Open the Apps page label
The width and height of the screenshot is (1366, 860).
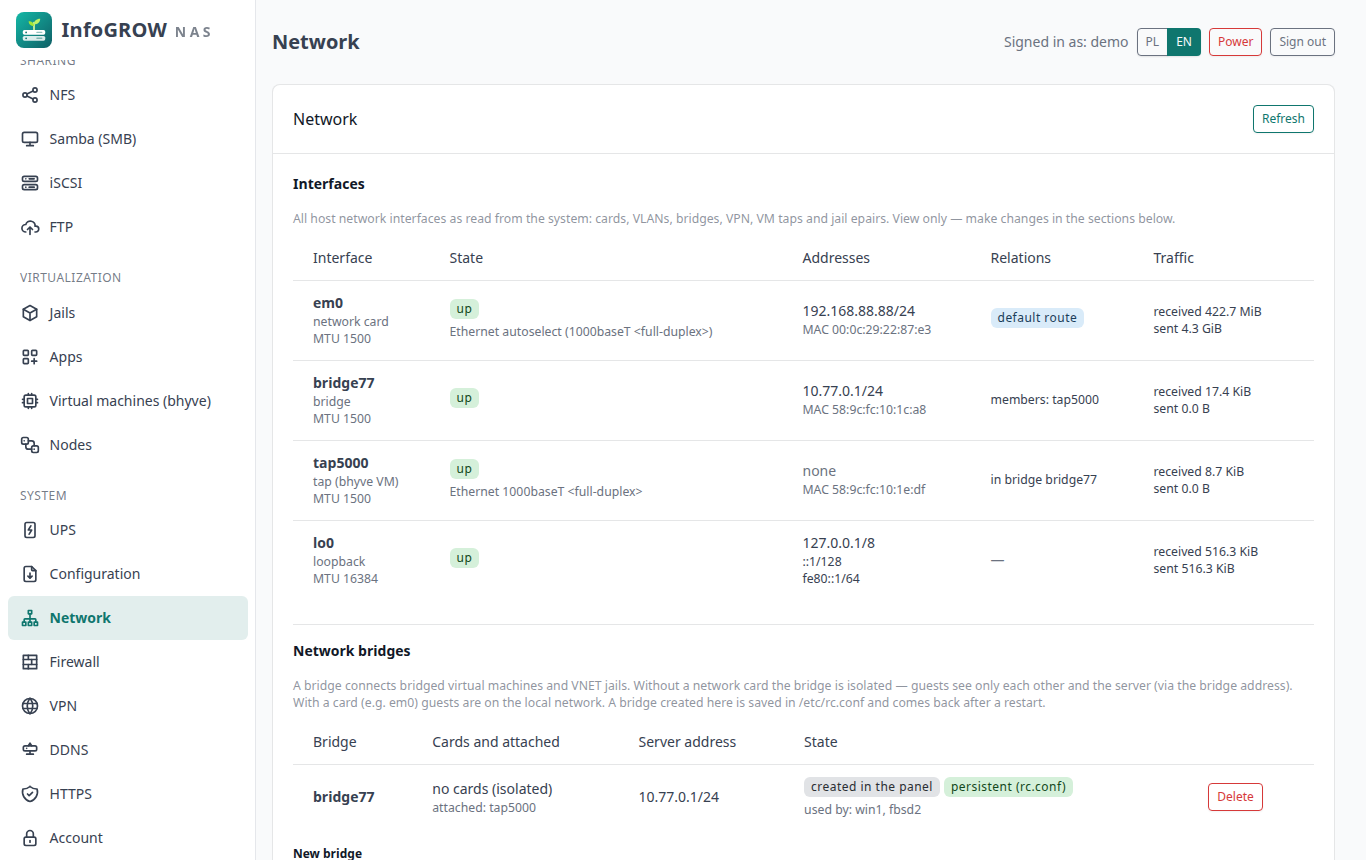click(66, 357)
